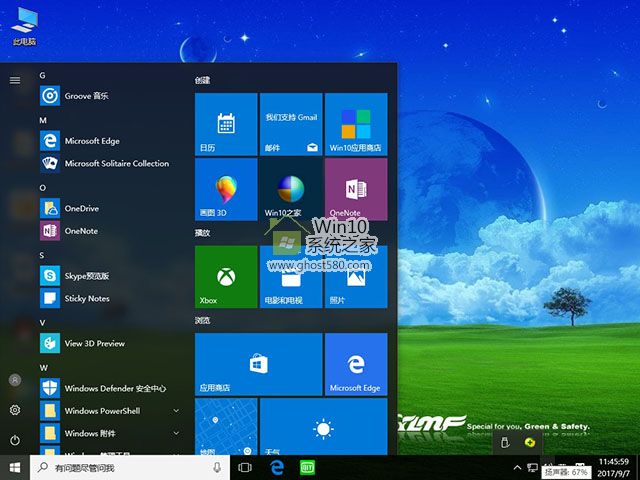The image size is (640, 480).
Task: Click the Windows Start button
Action: pyautogui.click(x=15, y=468)
